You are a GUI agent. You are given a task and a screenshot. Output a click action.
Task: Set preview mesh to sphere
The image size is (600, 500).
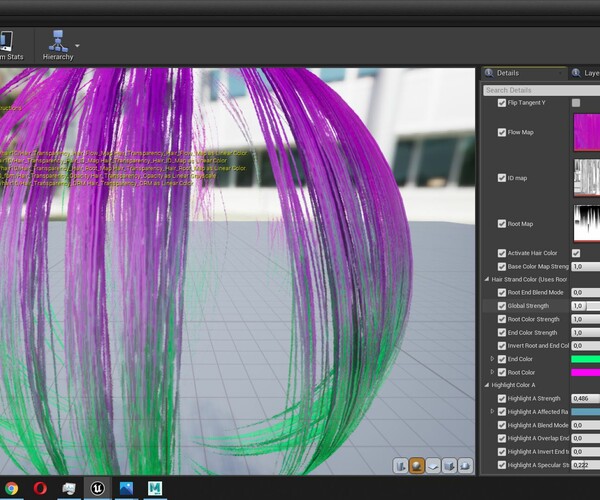417,466
